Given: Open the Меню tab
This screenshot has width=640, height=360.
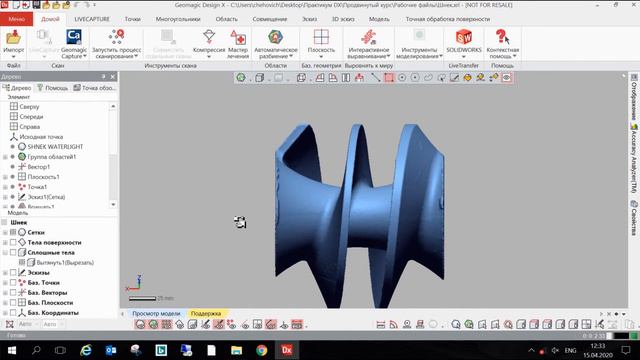Looking at the screenshot, I should (16, 19).
